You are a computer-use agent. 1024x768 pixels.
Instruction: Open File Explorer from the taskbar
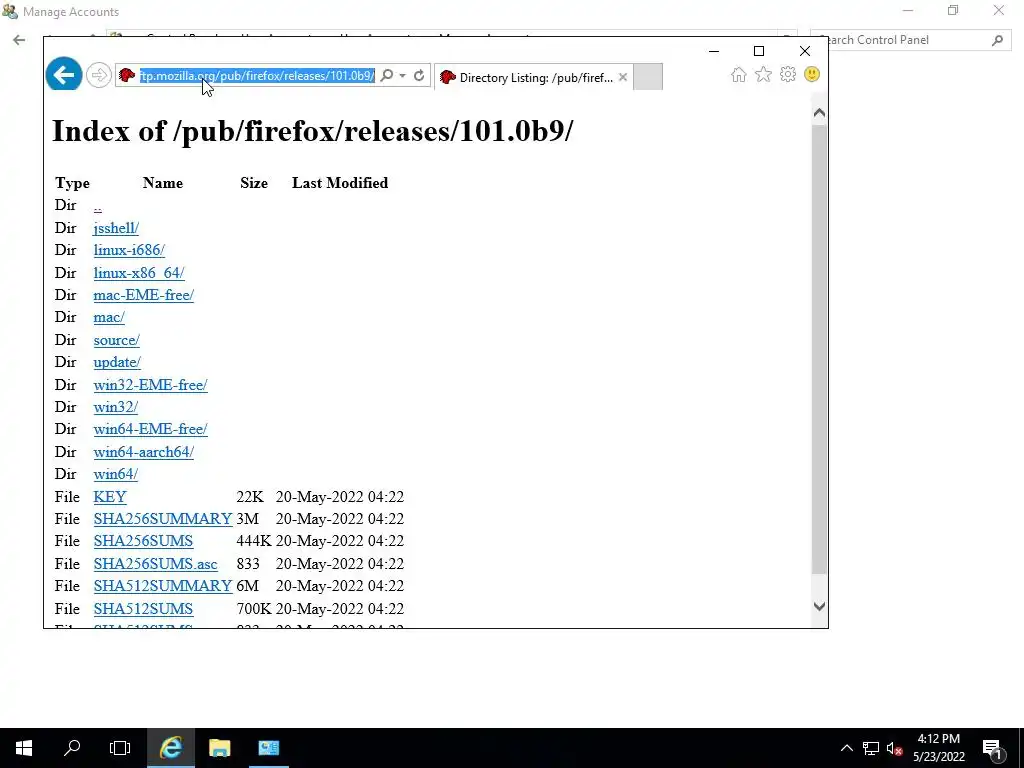[x=219, y=748]
